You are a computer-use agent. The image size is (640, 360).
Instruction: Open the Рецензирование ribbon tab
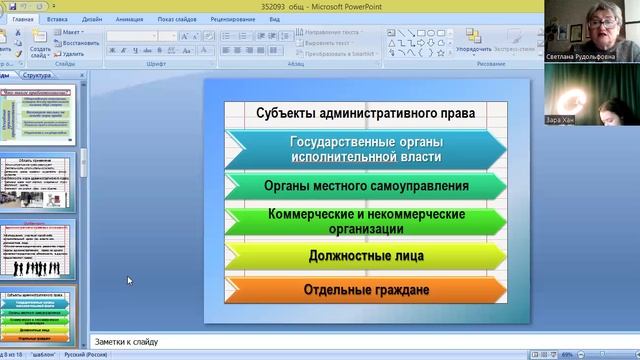233,19
